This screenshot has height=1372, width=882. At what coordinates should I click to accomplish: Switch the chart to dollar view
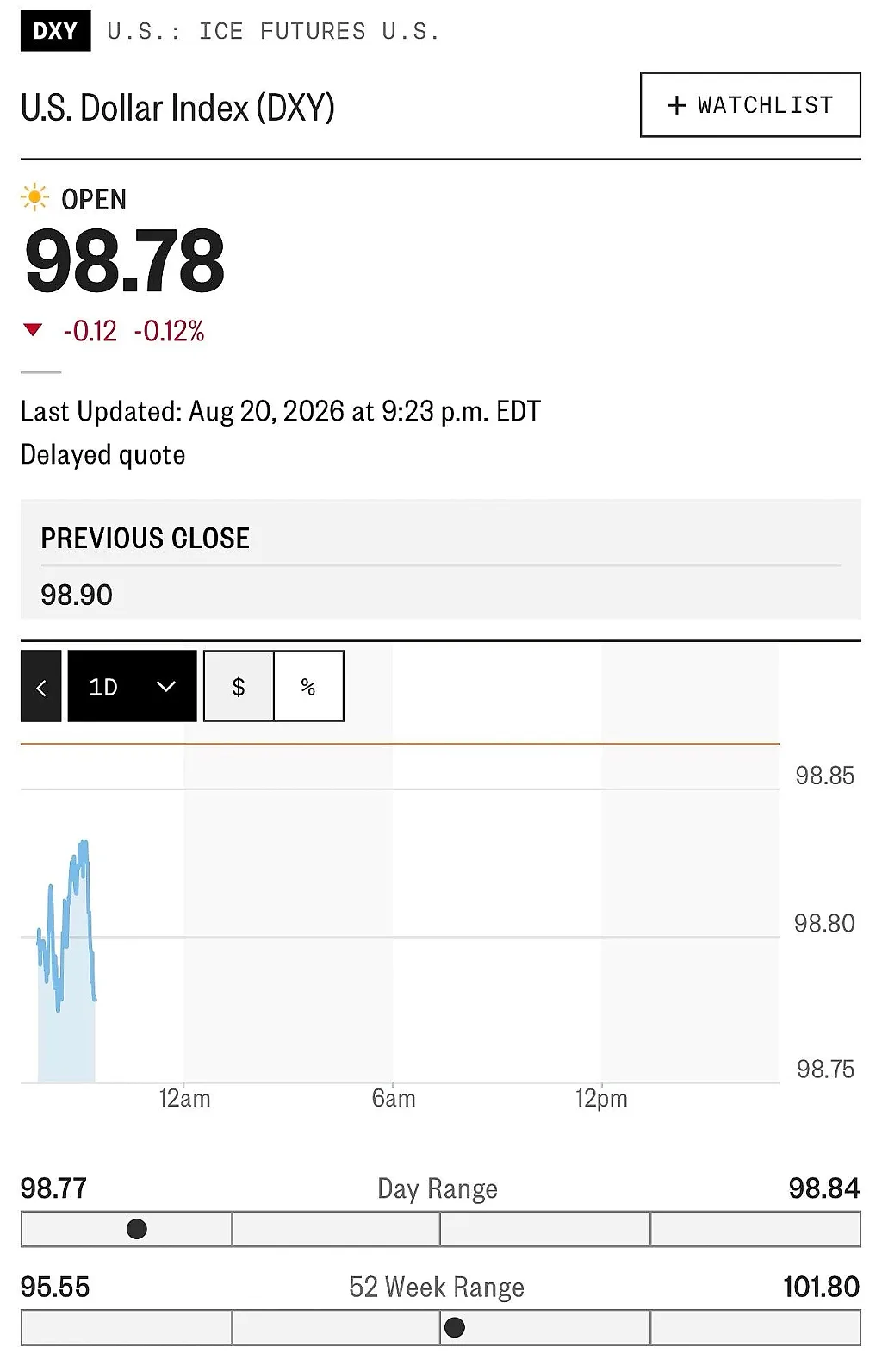(x=239, y=687)
